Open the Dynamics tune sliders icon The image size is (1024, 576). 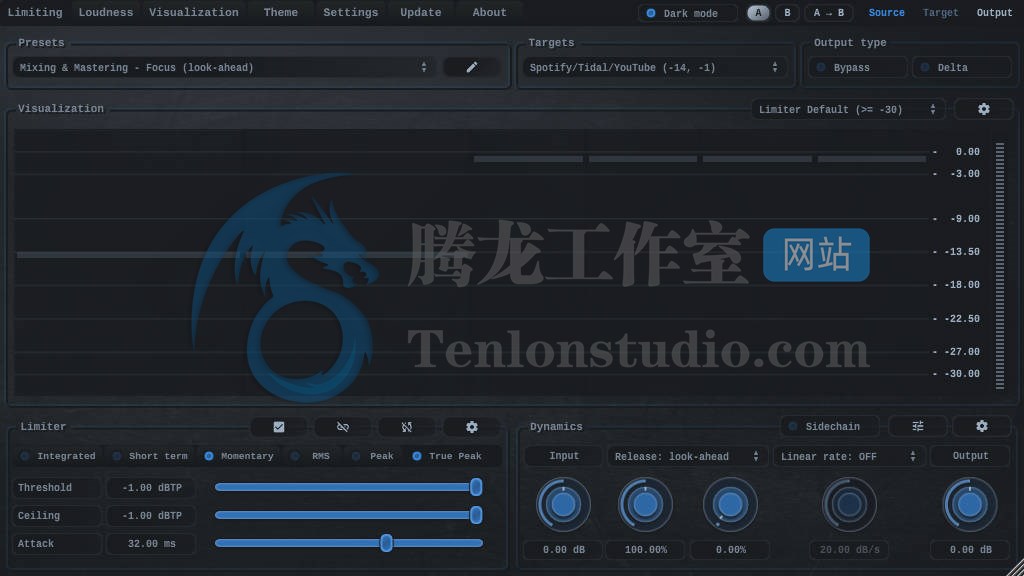click(918, 426)
